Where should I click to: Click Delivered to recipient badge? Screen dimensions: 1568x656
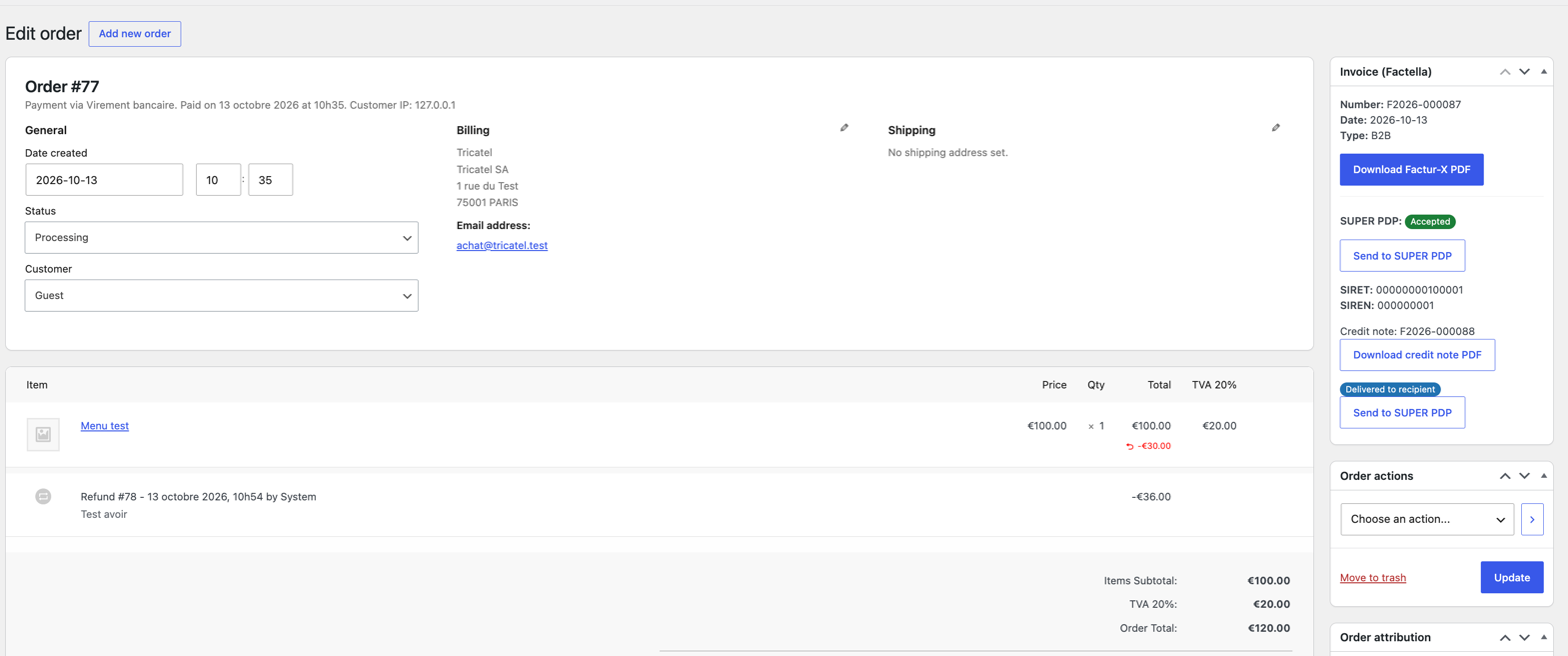(1390, 389)
